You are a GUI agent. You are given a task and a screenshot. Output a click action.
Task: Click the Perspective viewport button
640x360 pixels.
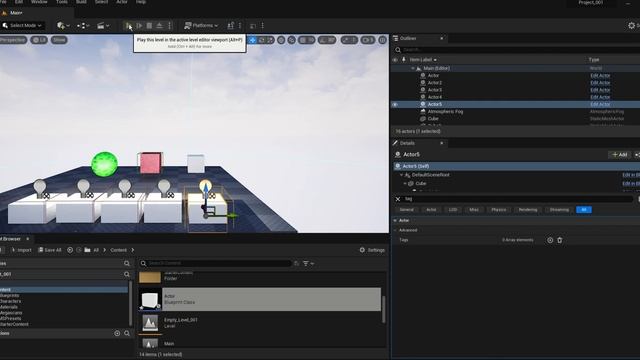click(13, 40)
